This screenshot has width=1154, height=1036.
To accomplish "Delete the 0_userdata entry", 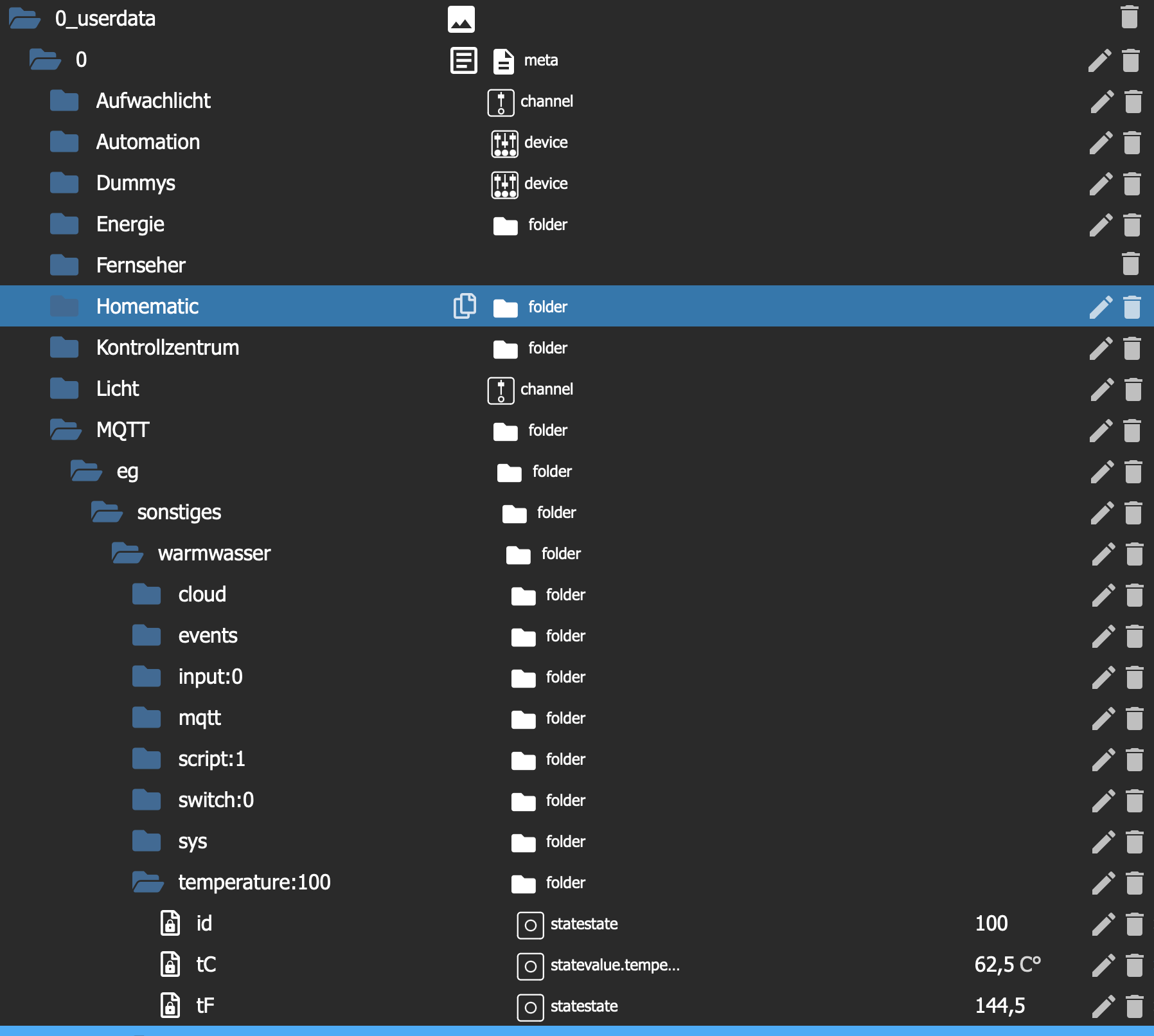I will click(x=1130, y=17).
